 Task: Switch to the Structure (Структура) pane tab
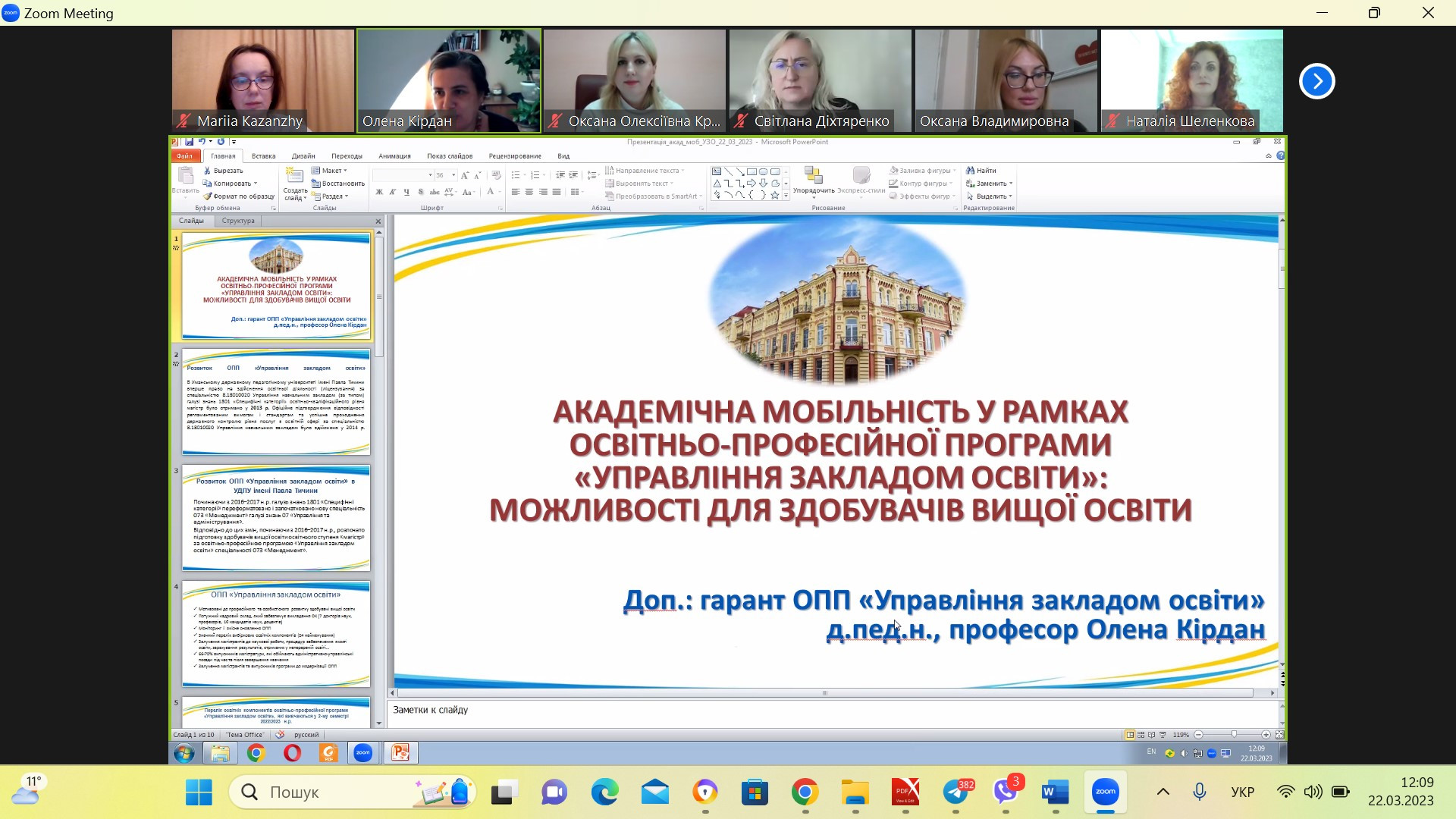(238, 221)
